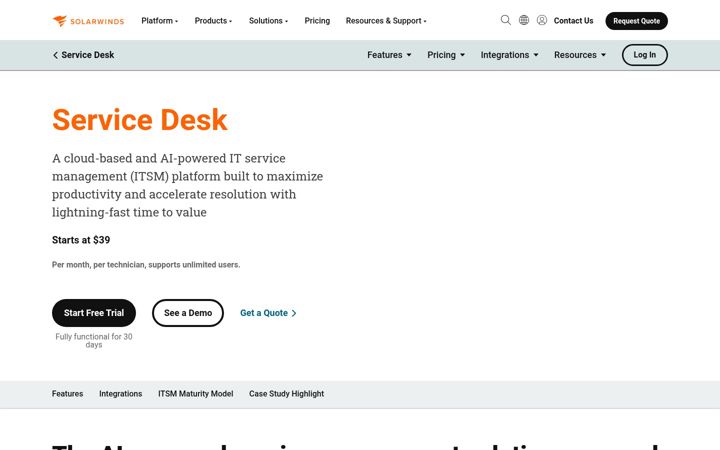Expand the Integrations dropdown in sub-navigation

click(x=509, y=55)
